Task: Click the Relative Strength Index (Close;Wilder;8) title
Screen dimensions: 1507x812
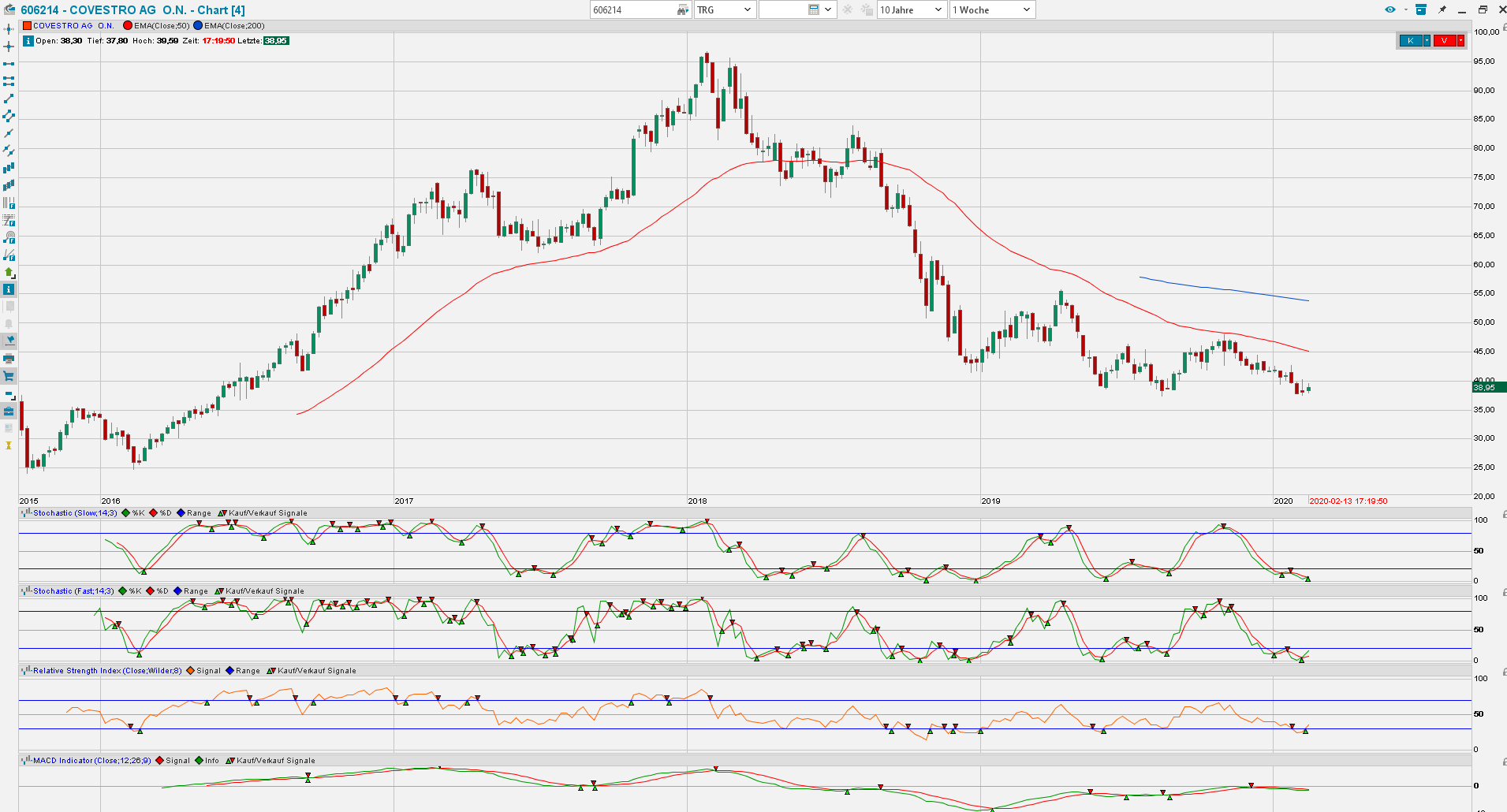Action: tap(107, 671)
